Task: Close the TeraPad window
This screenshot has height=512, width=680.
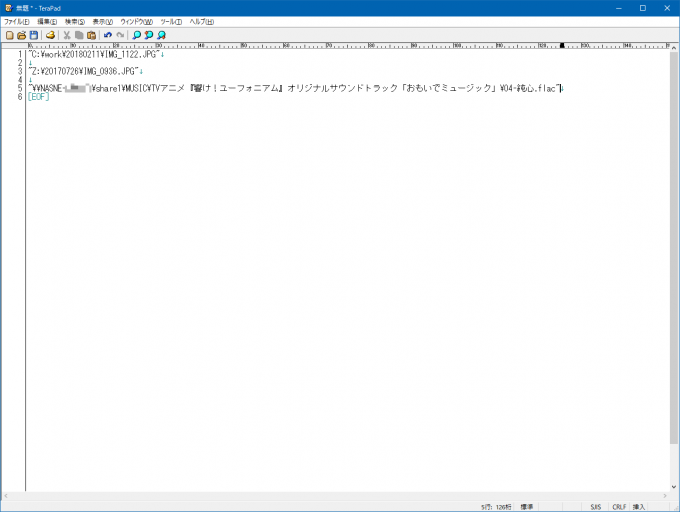Action: click(x=667, y=8)
